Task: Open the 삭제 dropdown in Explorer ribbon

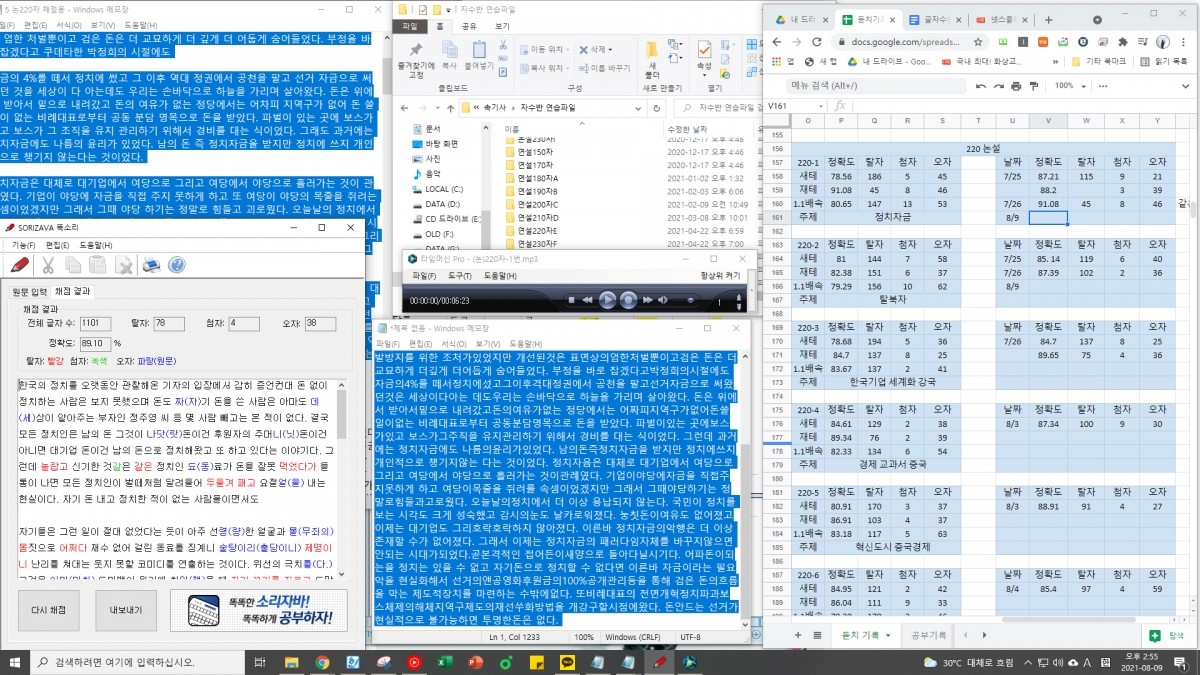Action: [x=598, y=49]
